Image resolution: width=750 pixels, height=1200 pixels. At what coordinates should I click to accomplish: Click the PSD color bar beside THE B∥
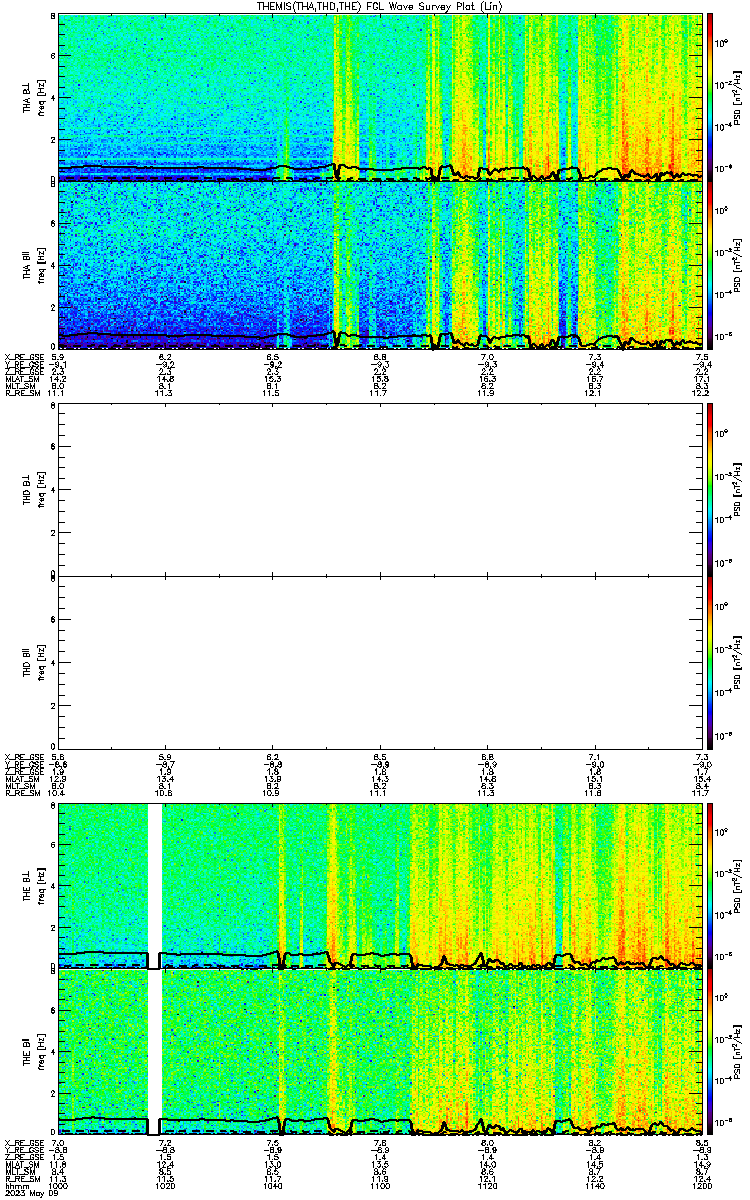coord(711,1054)
